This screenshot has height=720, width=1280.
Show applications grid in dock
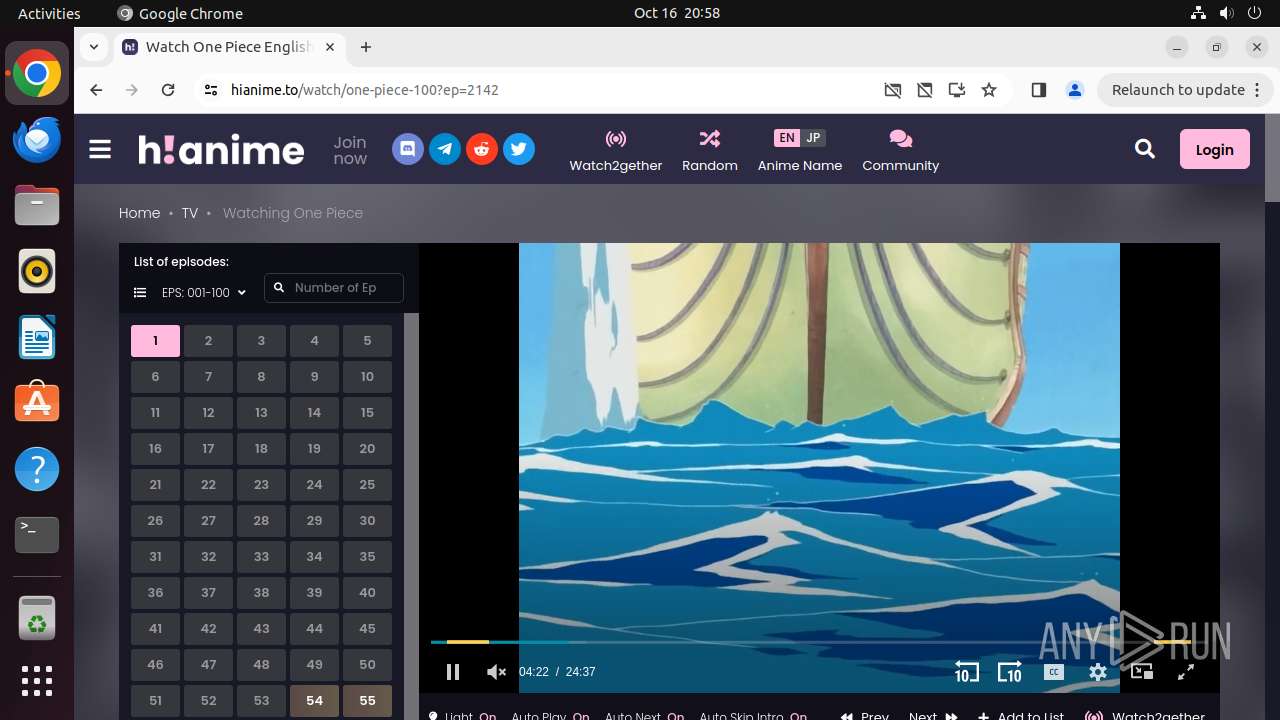point(37,681)
